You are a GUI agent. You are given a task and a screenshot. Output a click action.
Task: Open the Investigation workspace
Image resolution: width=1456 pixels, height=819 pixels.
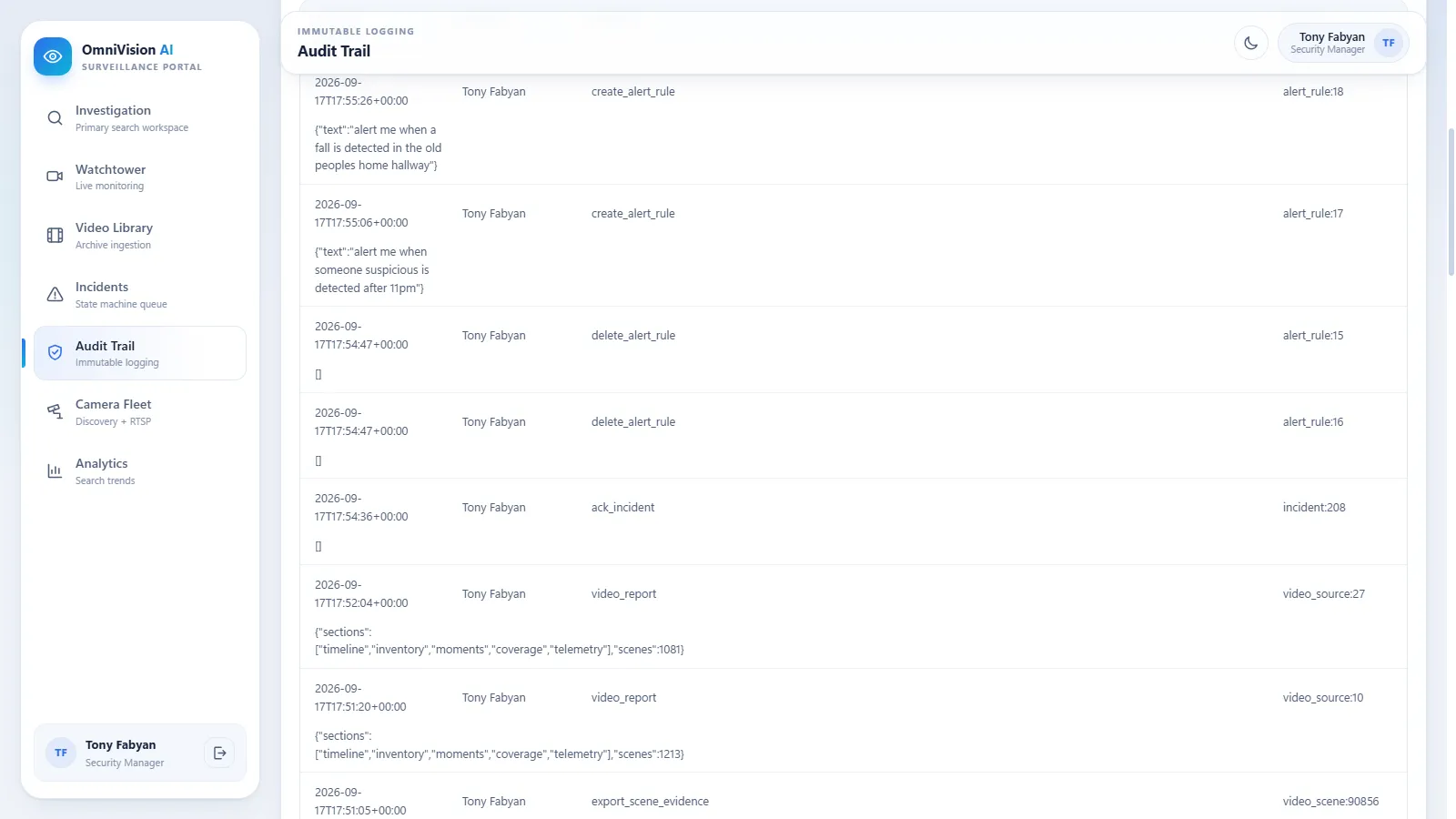pyautogui.click(x=140, y=118)
